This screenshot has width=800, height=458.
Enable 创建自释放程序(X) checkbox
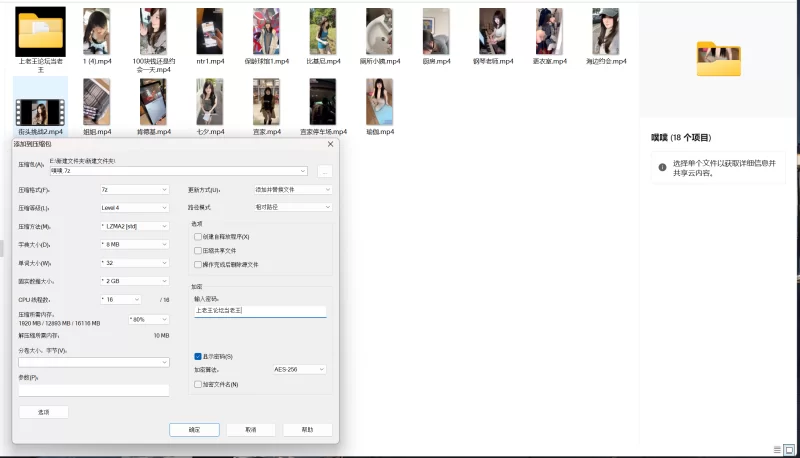198,237
